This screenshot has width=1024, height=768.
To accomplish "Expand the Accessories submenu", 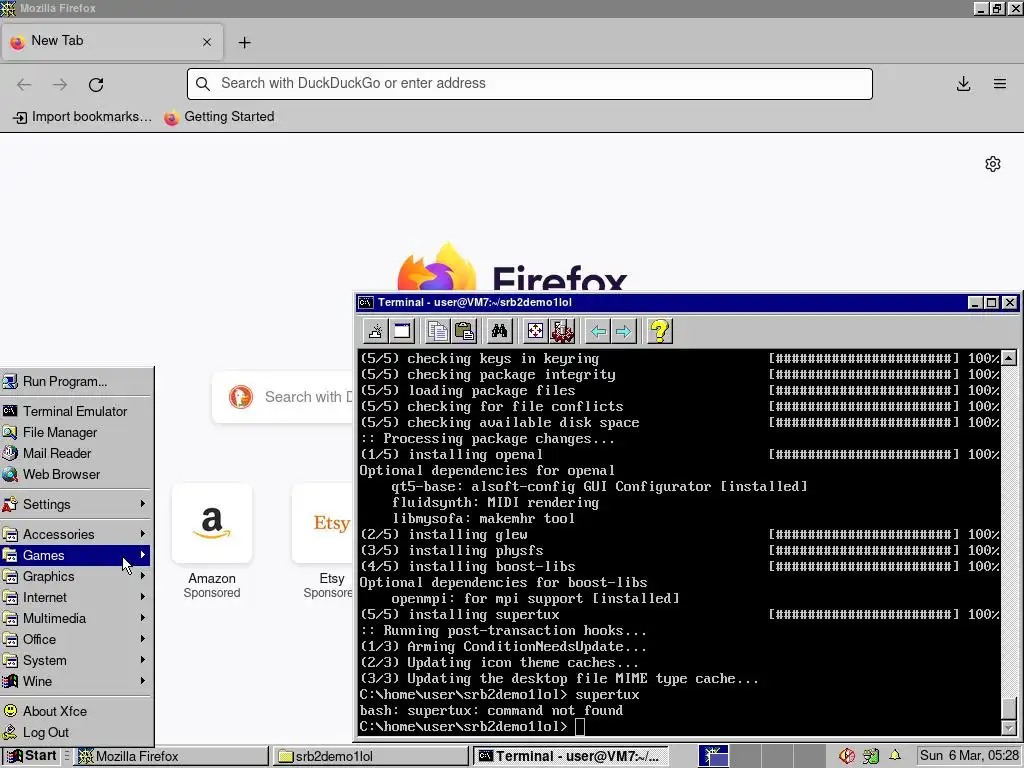I will [76, 534].
